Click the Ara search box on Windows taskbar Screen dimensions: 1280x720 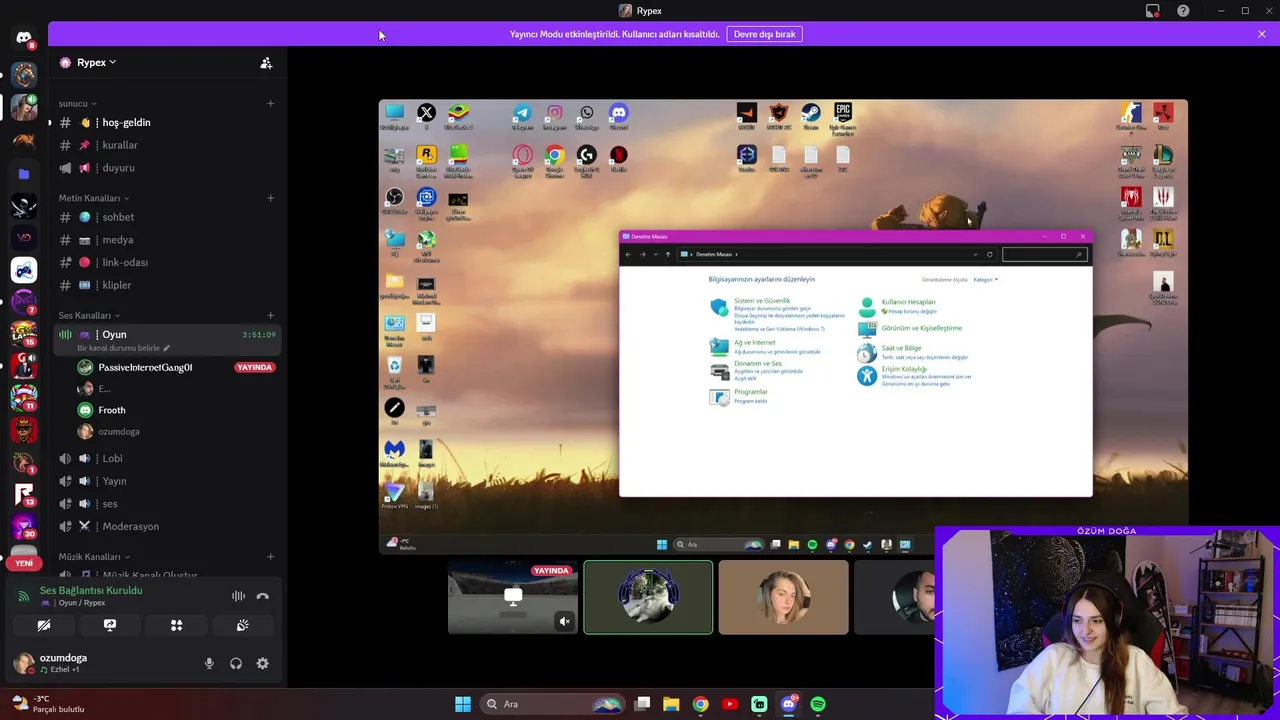(552, 704)
